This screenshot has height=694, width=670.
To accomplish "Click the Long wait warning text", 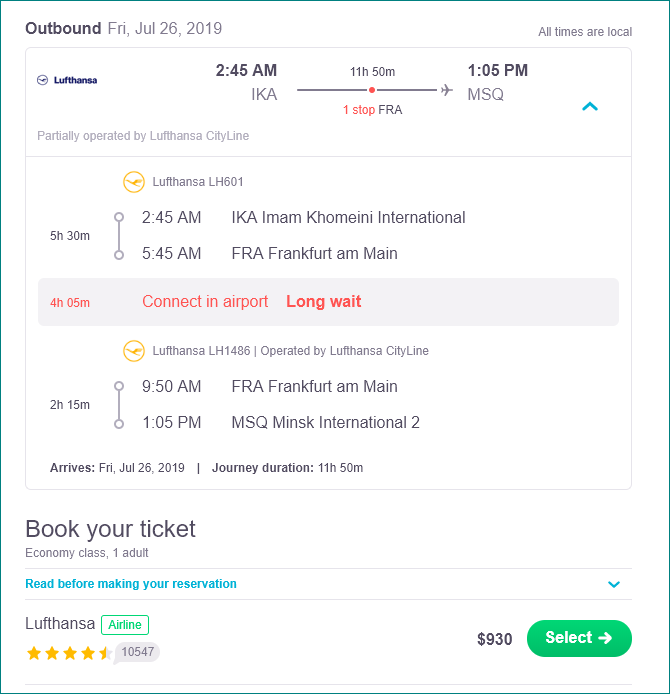I will (x=323, y=301).
